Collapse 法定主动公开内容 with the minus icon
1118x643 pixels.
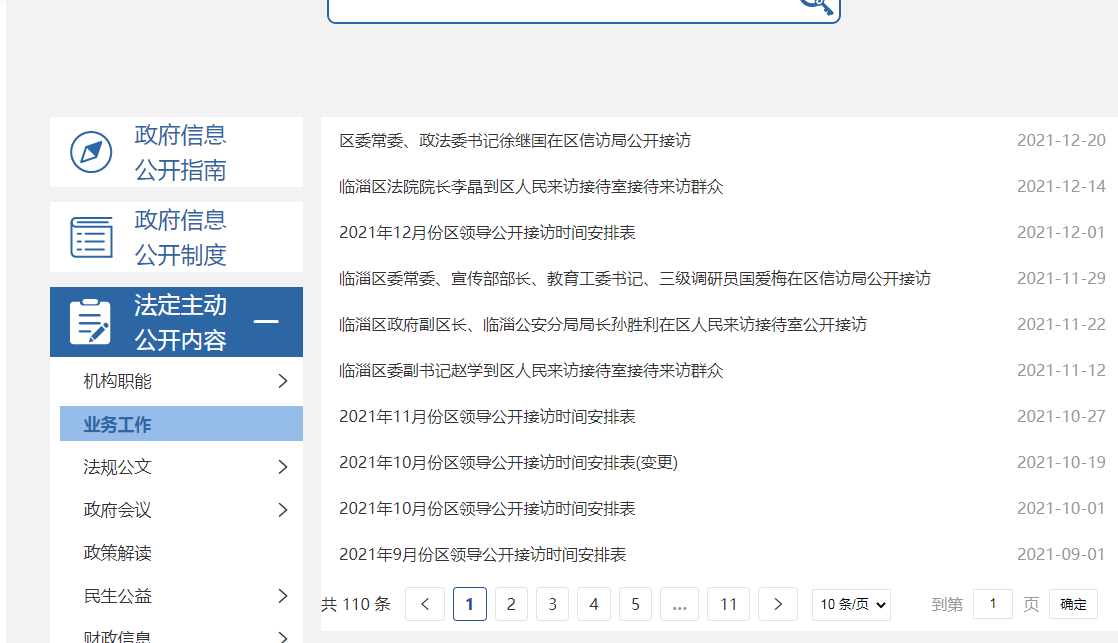point(266,322)
